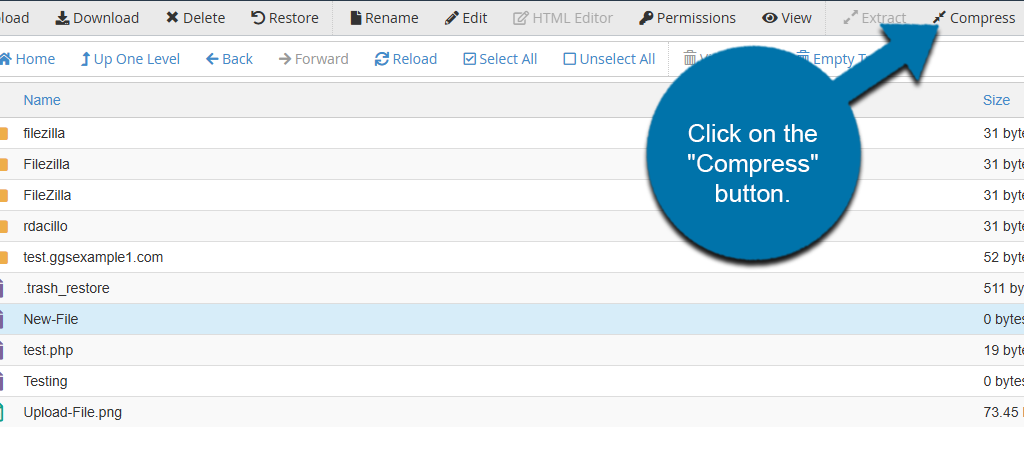Click Unselect All checkbox button
The image size is (1024, 456).
(x=609, y=59)
